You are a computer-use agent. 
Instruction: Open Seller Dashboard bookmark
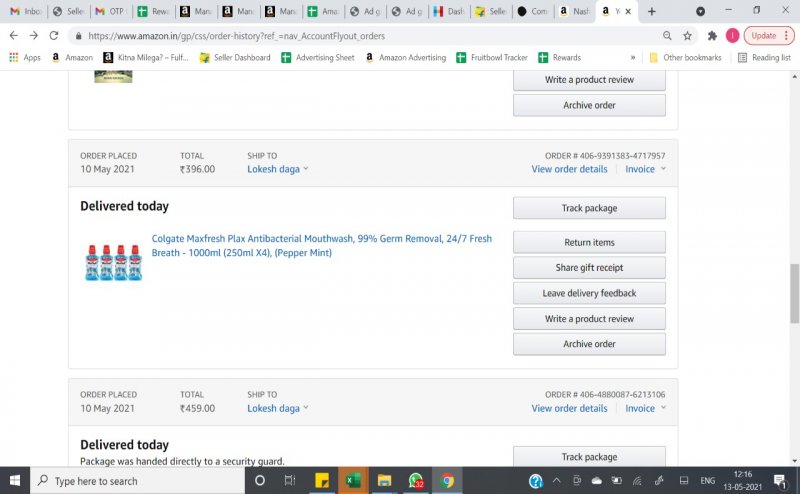click(235, 58)
